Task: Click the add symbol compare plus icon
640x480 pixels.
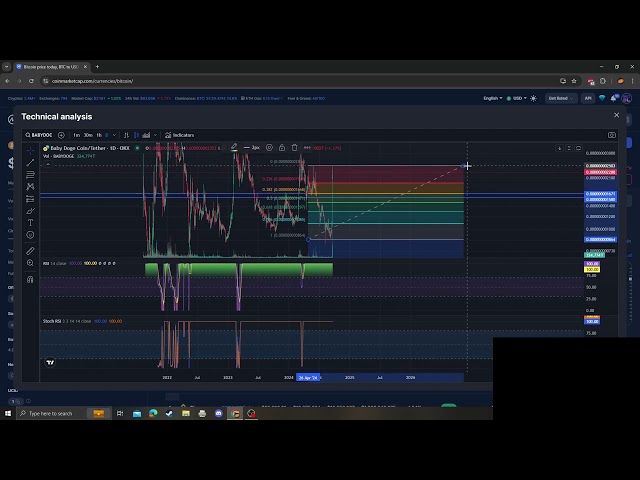Action: [62, 135]
